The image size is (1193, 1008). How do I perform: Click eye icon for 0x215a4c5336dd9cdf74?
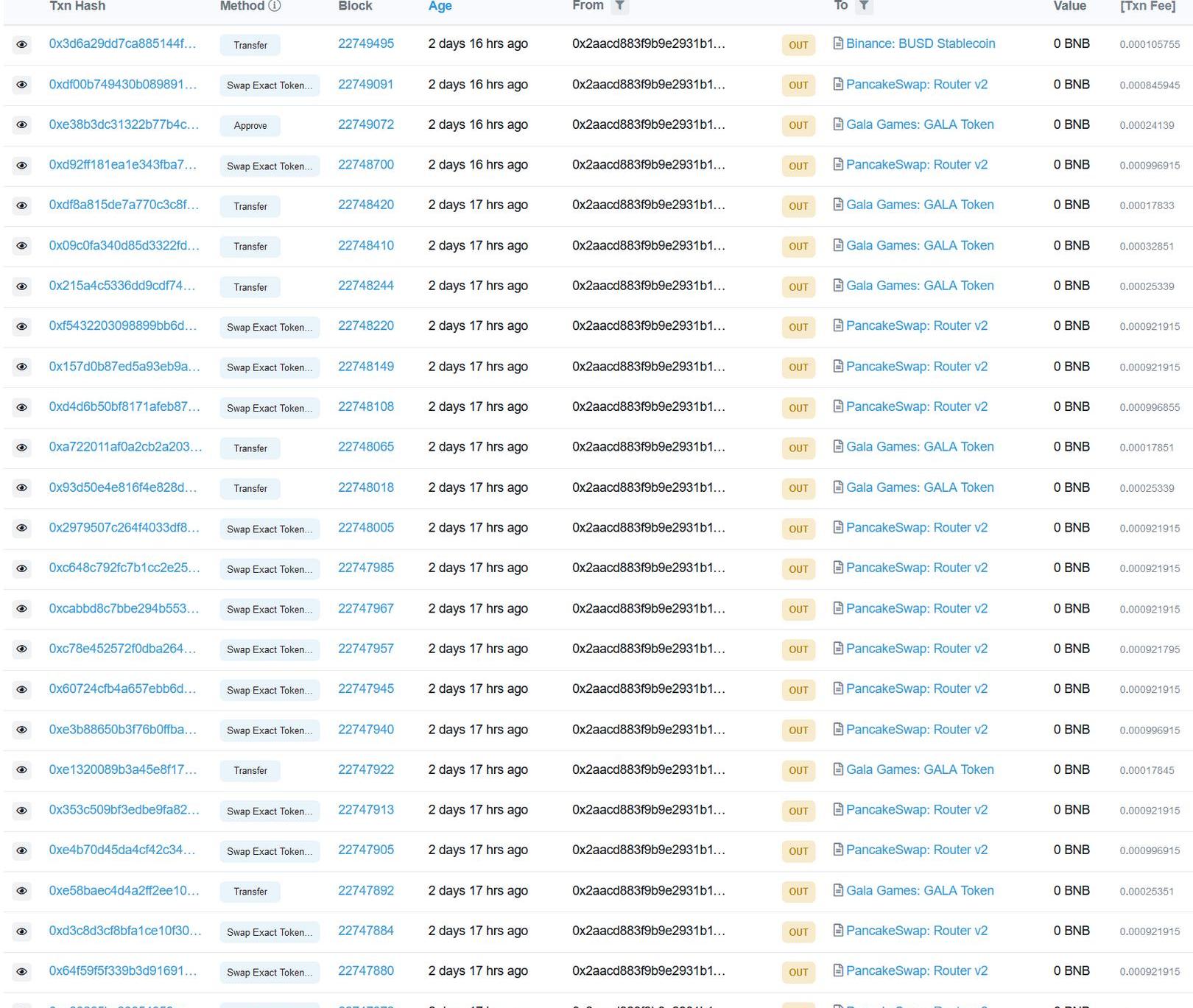tap(22, 286)
